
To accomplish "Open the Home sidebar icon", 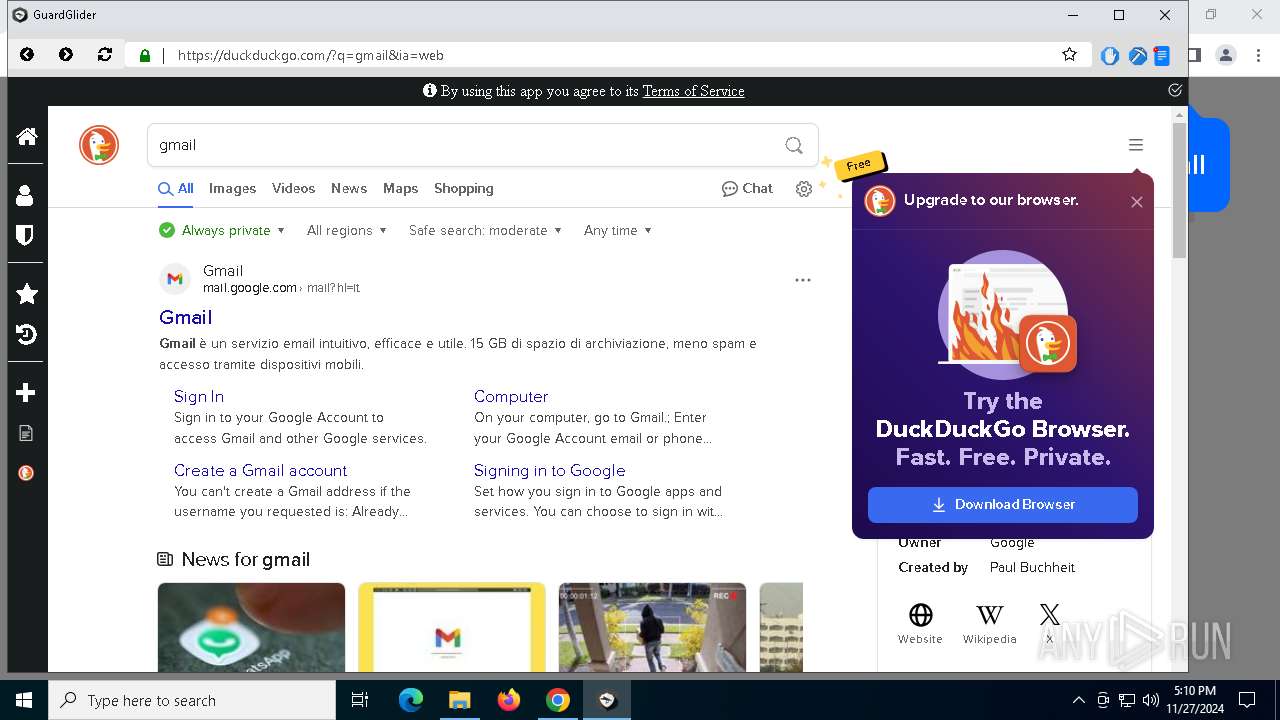I will point(27,136).
